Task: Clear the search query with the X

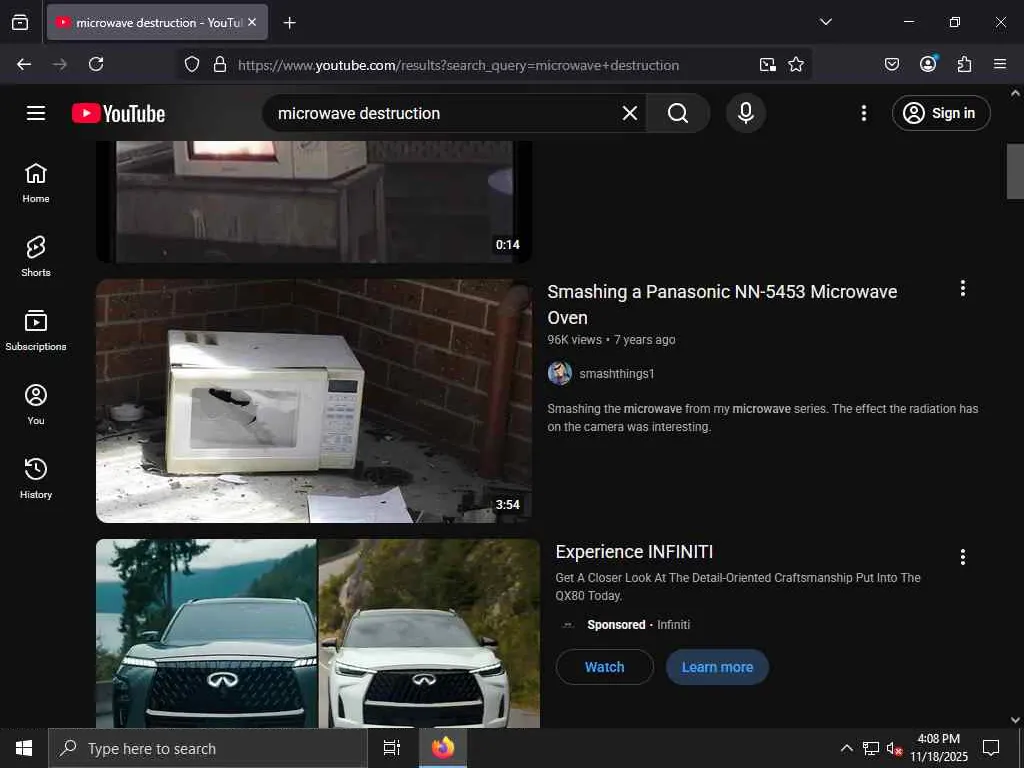Action: point(630,113)
